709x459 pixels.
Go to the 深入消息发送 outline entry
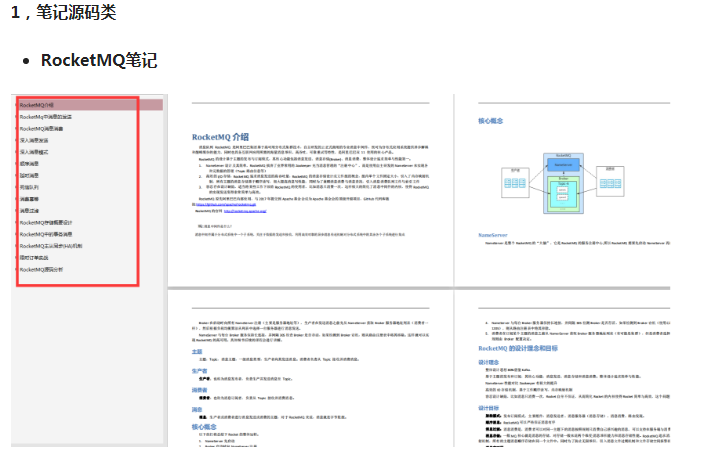coord(34,140)
